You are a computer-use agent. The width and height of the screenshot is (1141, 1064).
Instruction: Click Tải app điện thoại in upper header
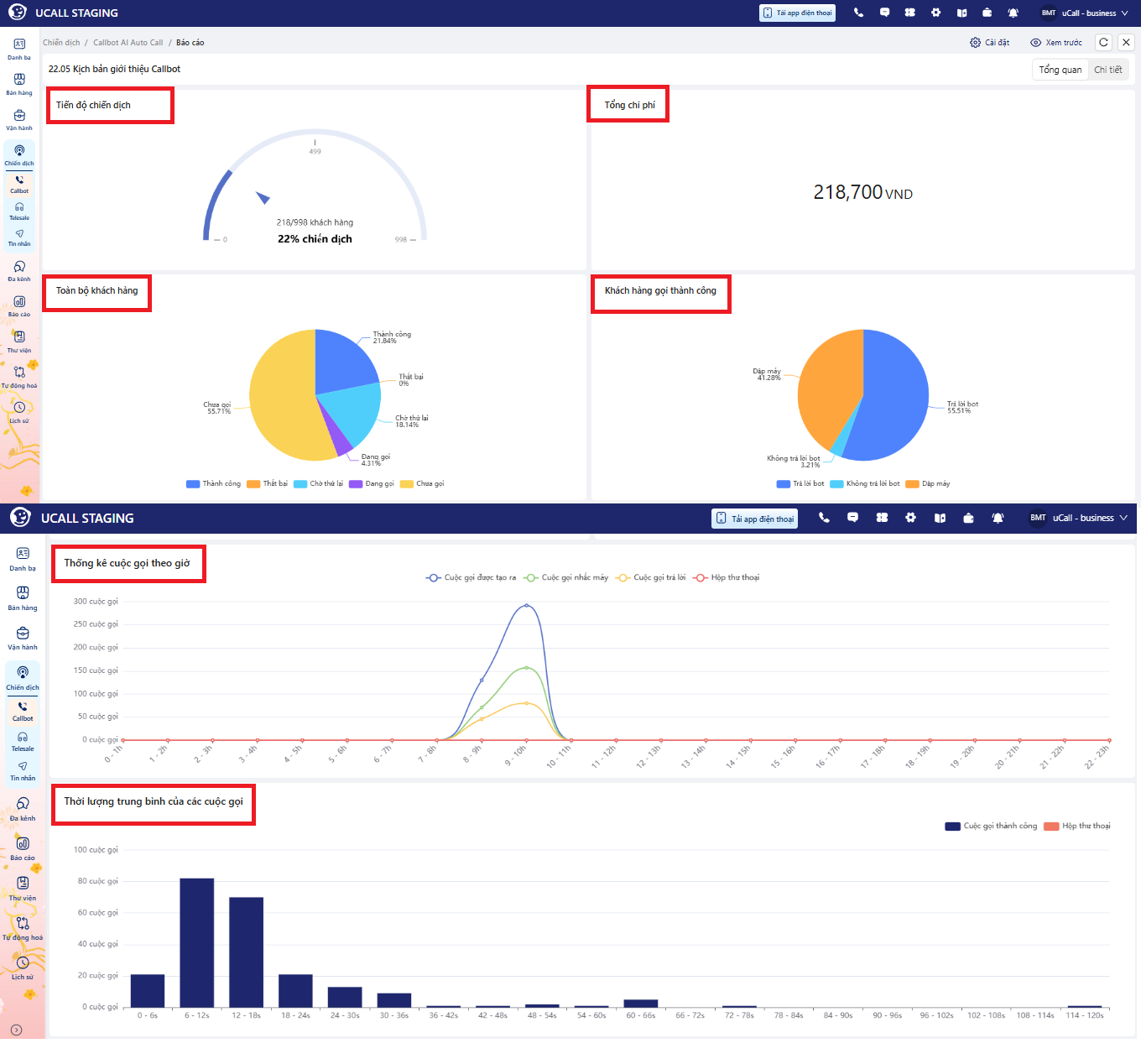pyautogui.click(x=797, y=13)
